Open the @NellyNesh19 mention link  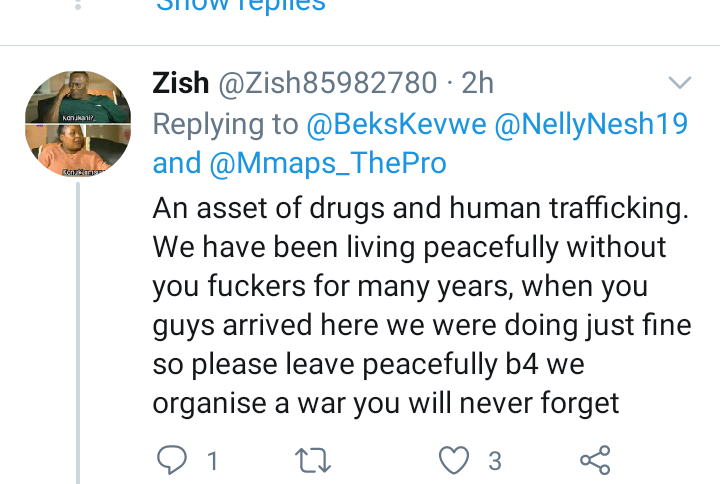(x=591, y=124)
